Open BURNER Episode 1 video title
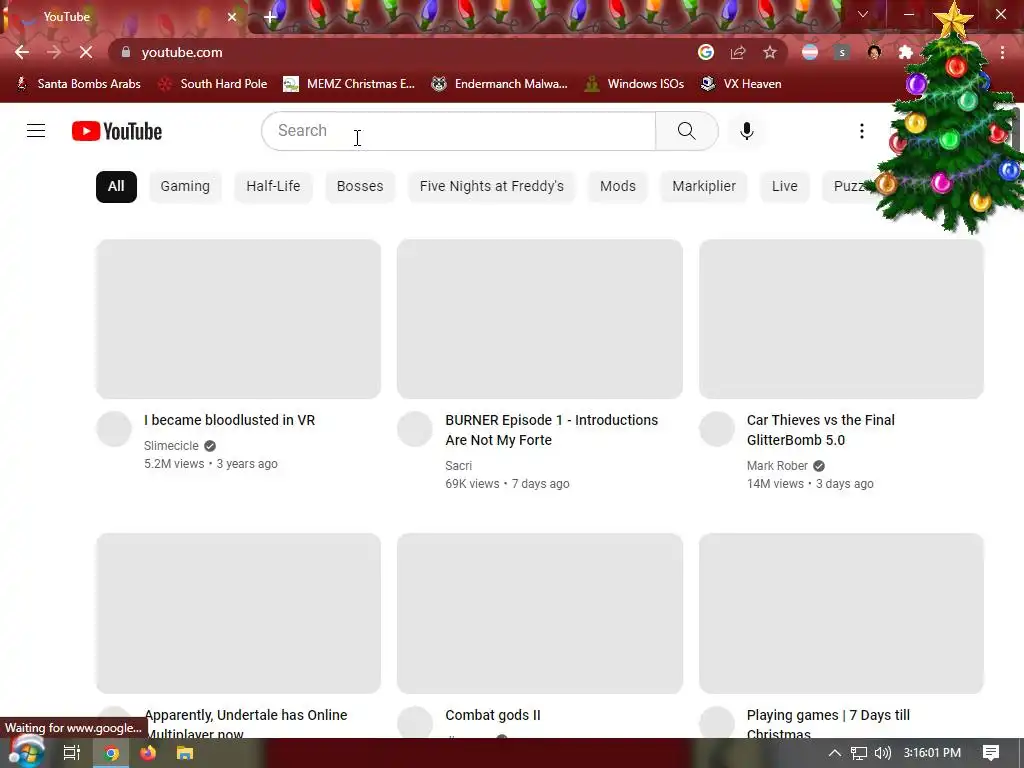 (552, 430)
